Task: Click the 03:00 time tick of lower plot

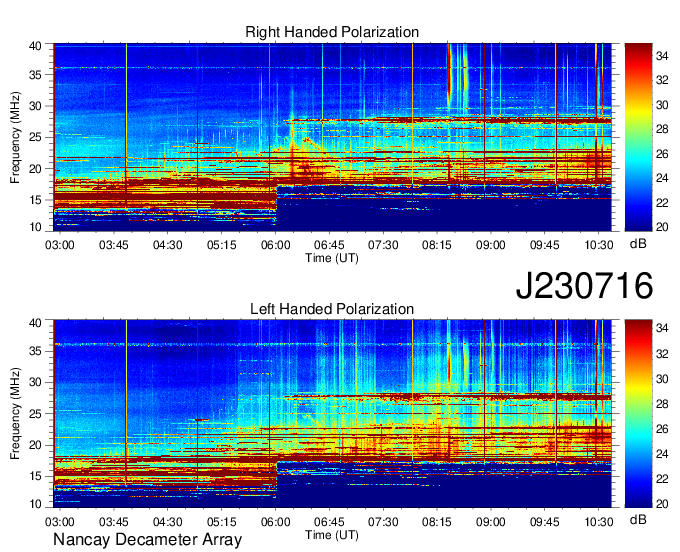Action: [60, 522]
